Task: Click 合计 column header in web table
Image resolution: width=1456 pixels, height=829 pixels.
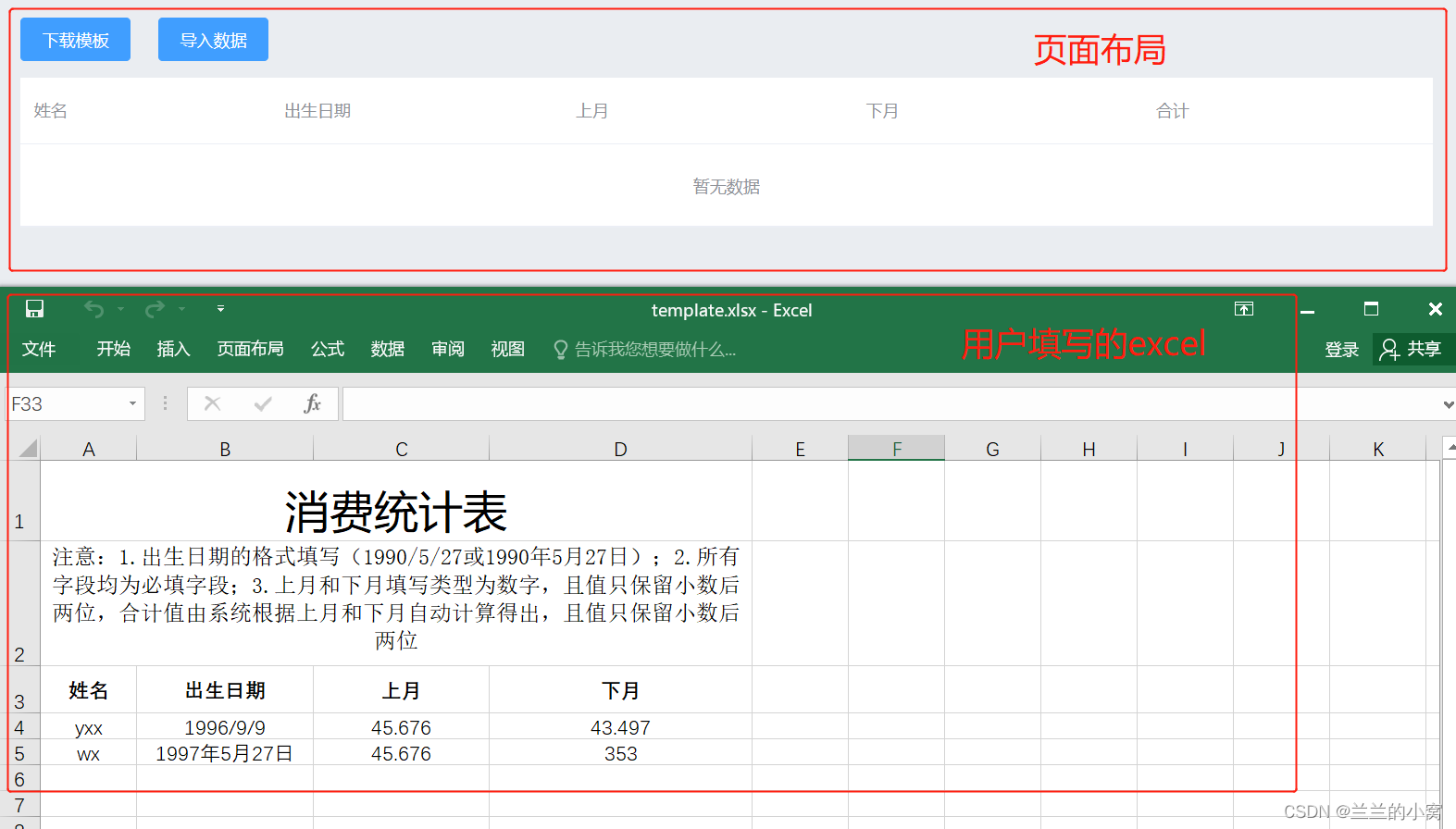Action: point(1172,111)
